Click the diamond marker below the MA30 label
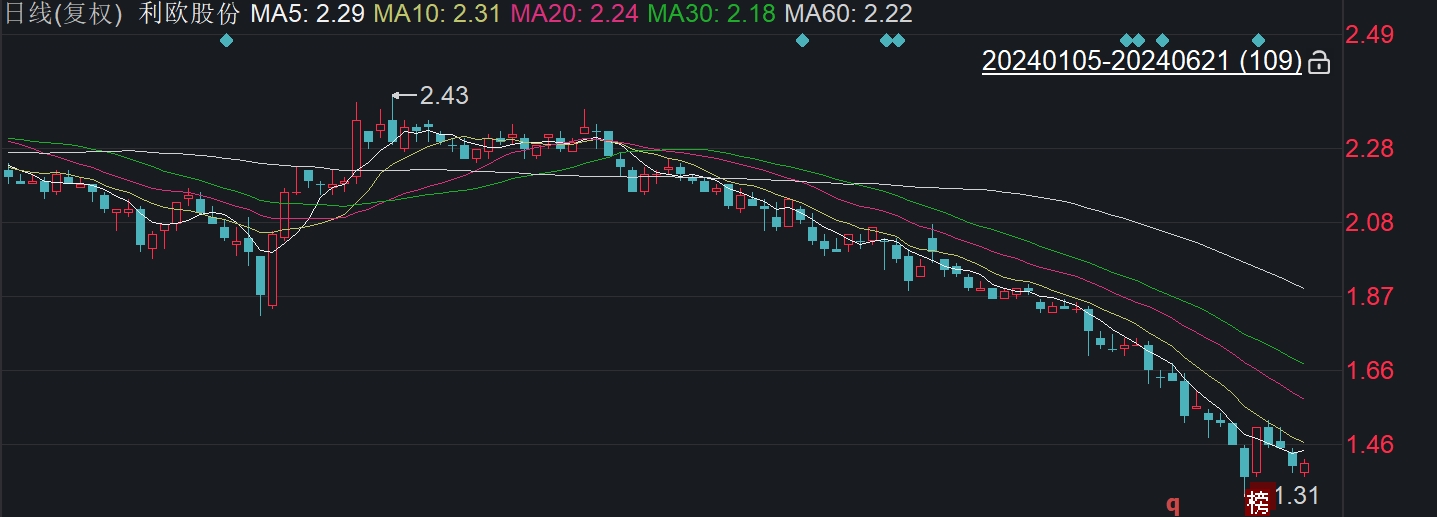The image size is (1437, 517). pyautogui.click(x=802, y=40)
